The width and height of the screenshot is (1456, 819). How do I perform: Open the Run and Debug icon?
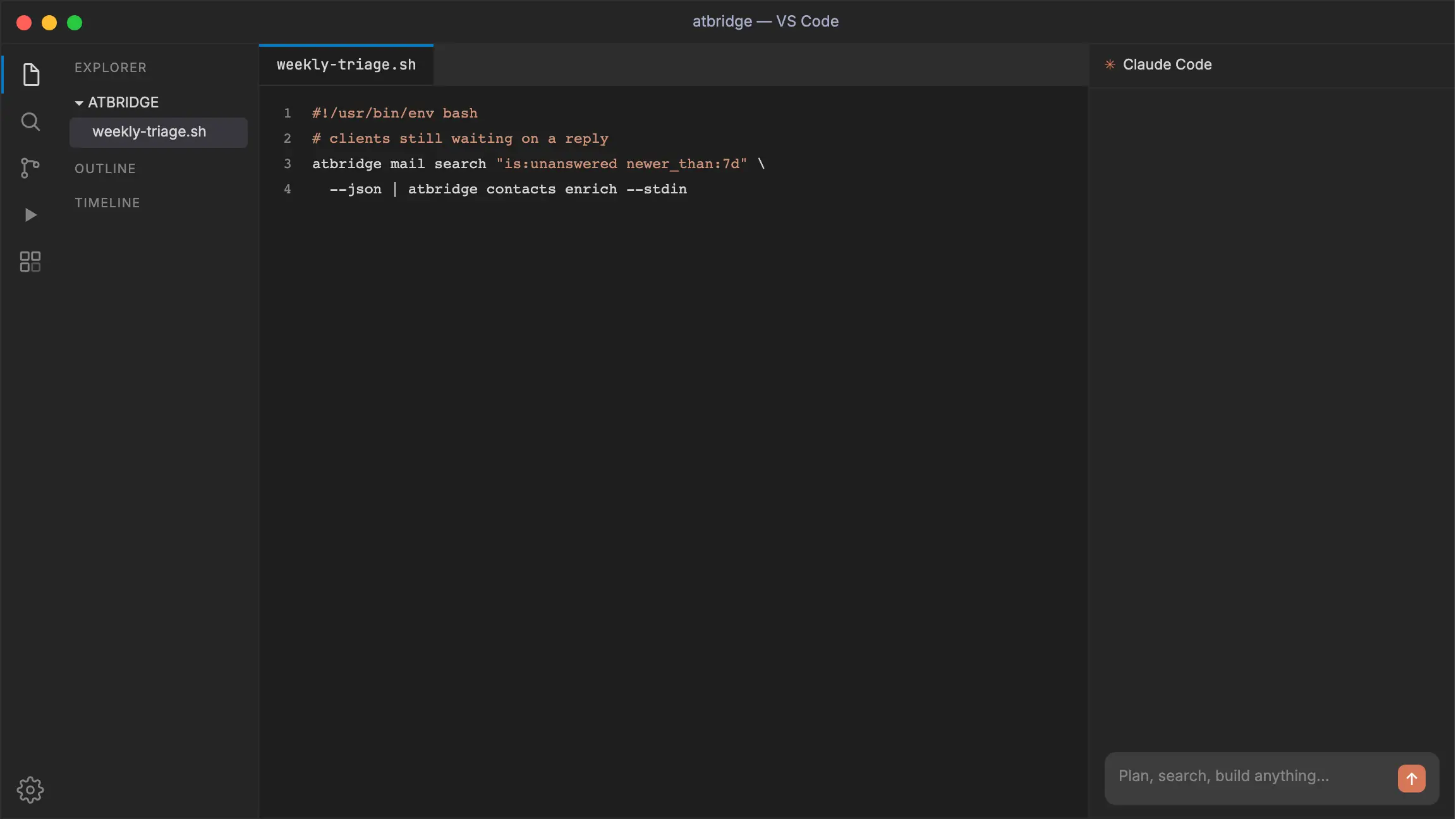click(30, 215)
